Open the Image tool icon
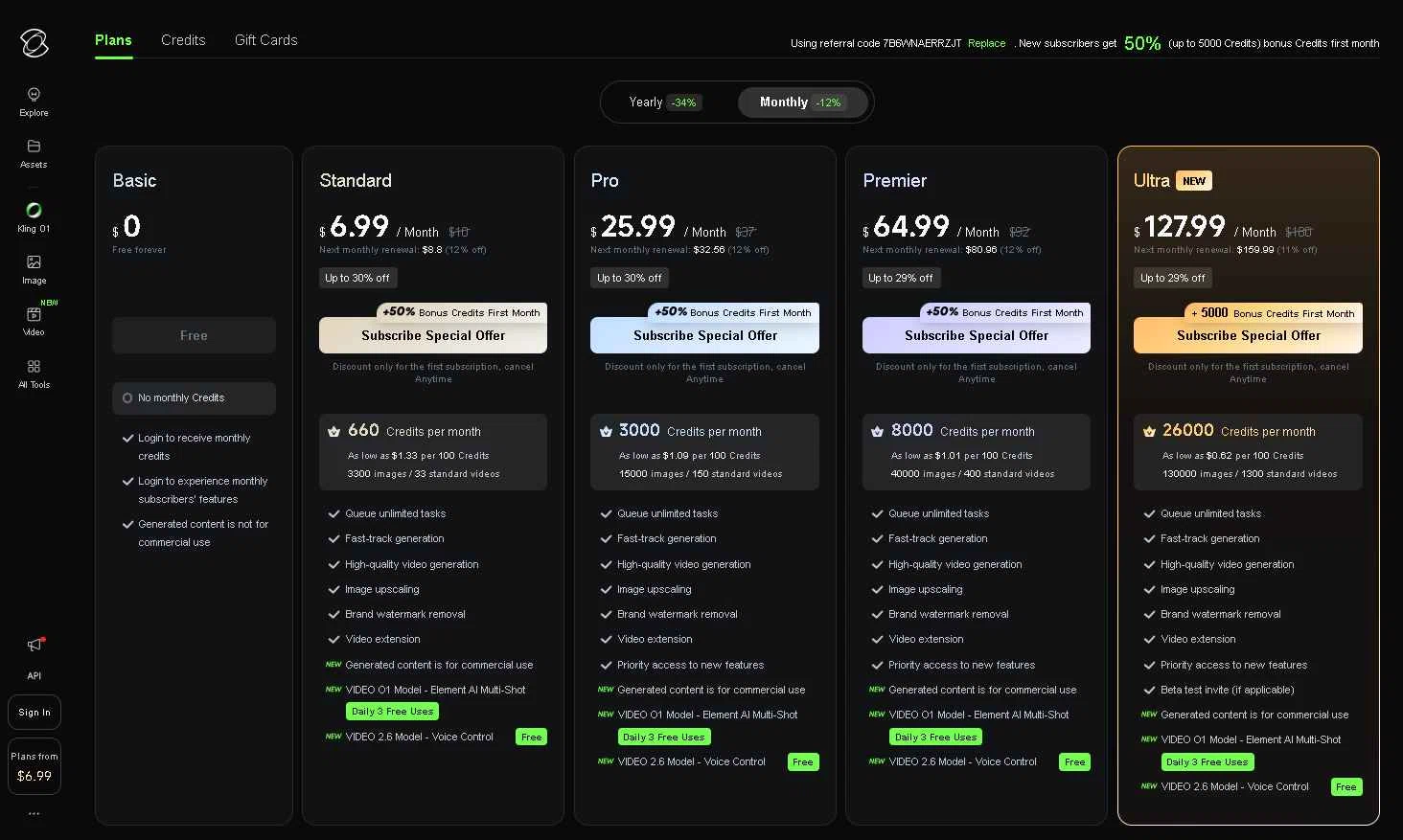 (x=34, y=261)
